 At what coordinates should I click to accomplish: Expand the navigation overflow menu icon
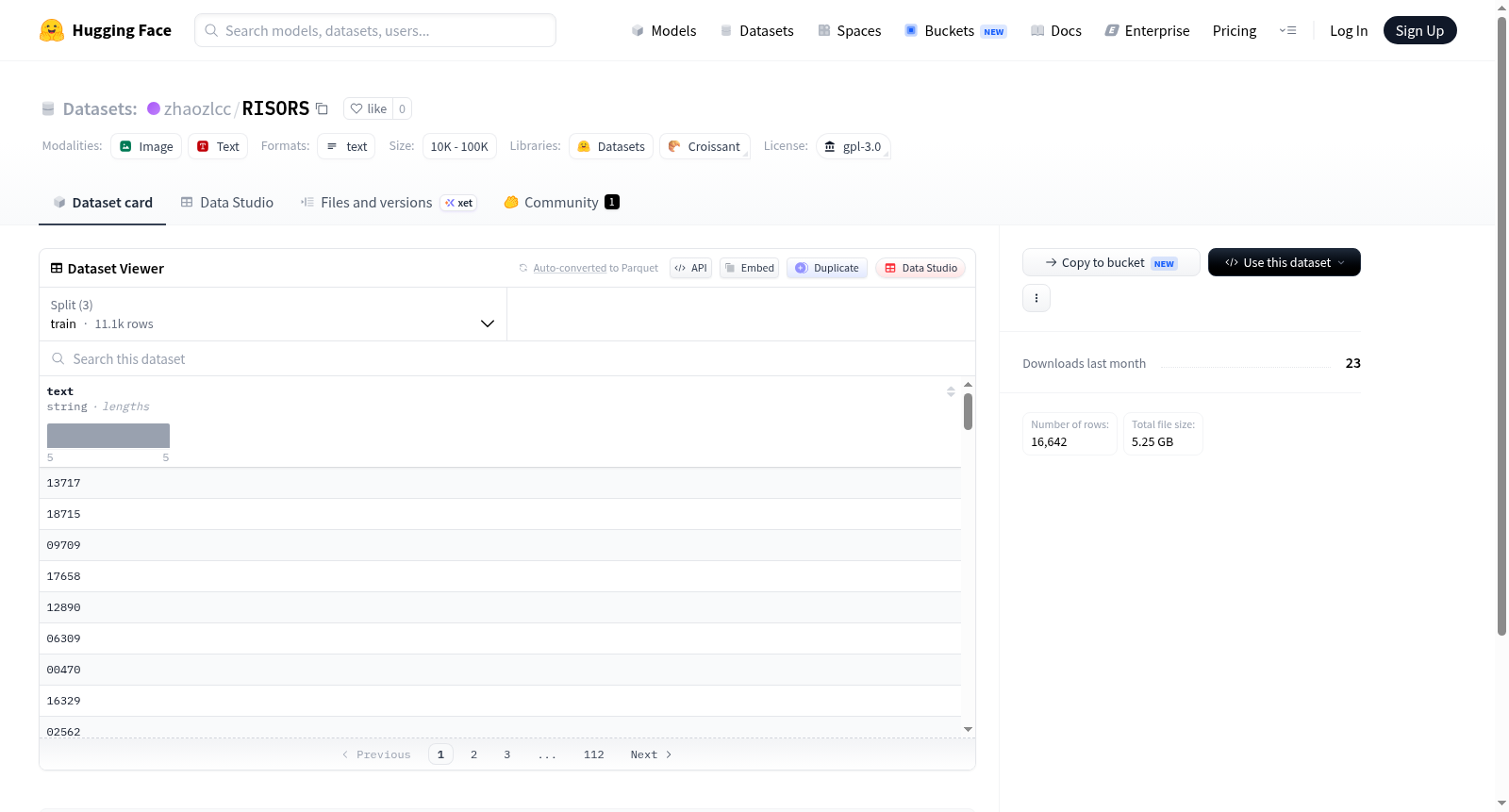(x=1287, y=30)
